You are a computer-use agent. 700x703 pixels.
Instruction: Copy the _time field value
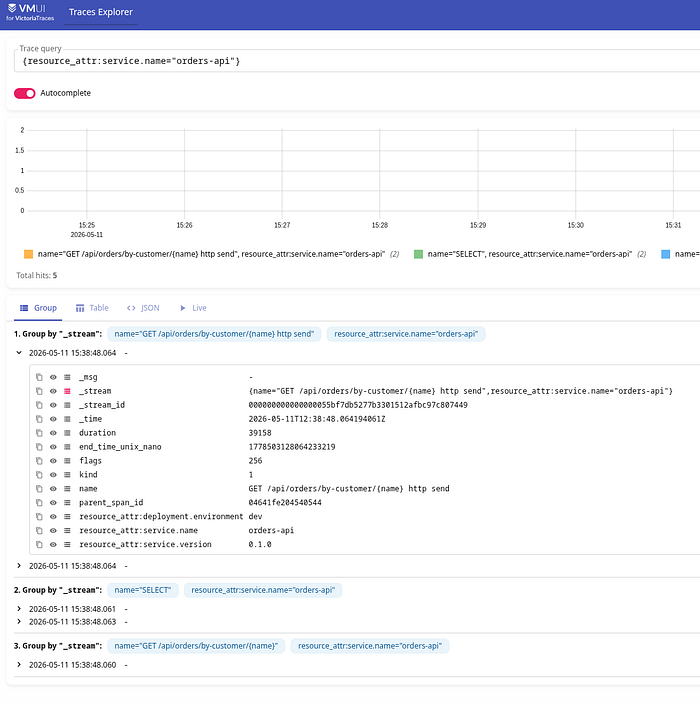pos(39,419)
